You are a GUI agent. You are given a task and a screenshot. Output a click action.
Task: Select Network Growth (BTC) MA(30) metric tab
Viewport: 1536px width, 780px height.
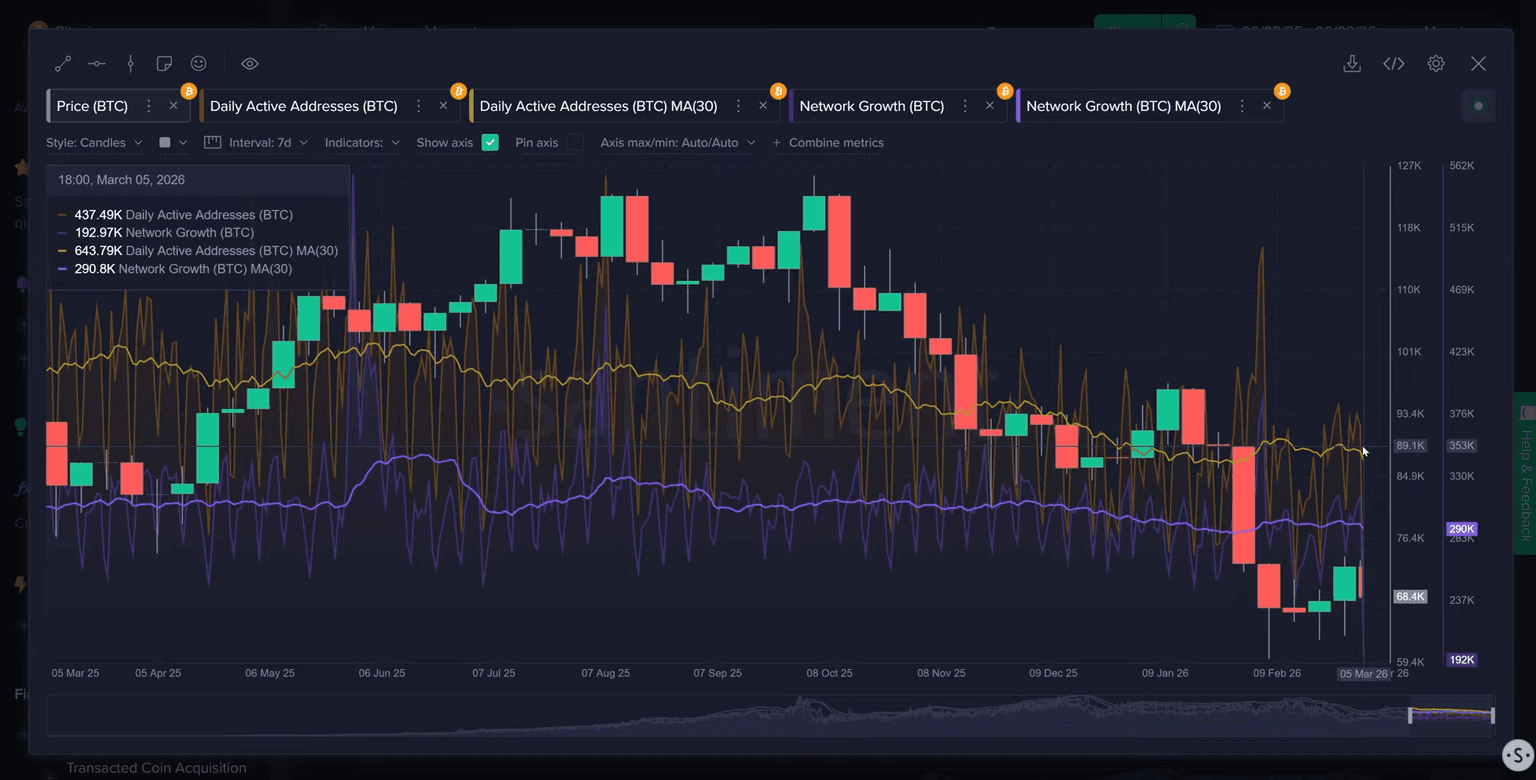1122,106
